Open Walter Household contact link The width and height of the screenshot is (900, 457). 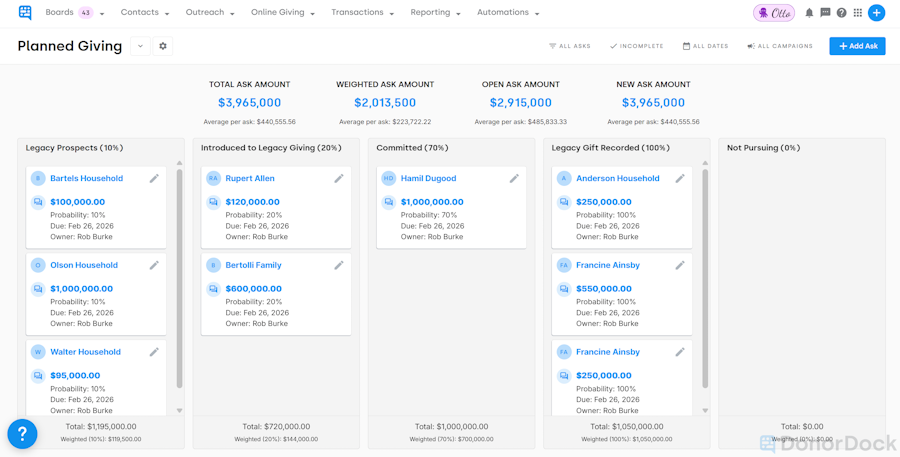coord(86,352)
